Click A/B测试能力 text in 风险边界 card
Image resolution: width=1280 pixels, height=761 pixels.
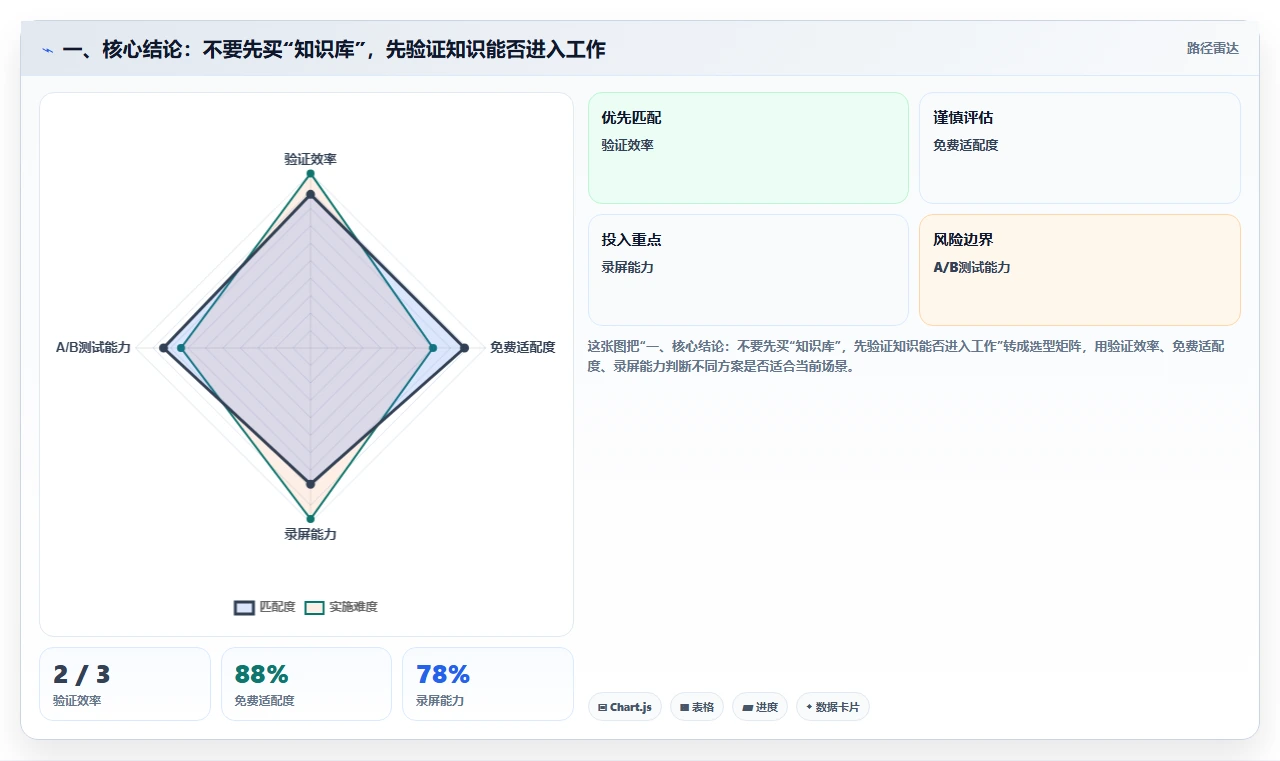pos(972,267)
